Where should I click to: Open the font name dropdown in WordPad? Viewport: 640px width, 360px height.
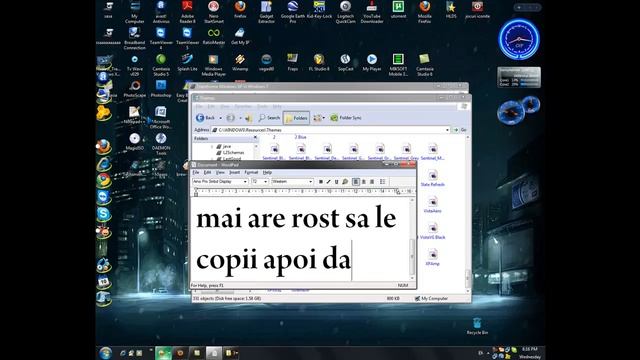click(x=245, y=182)
